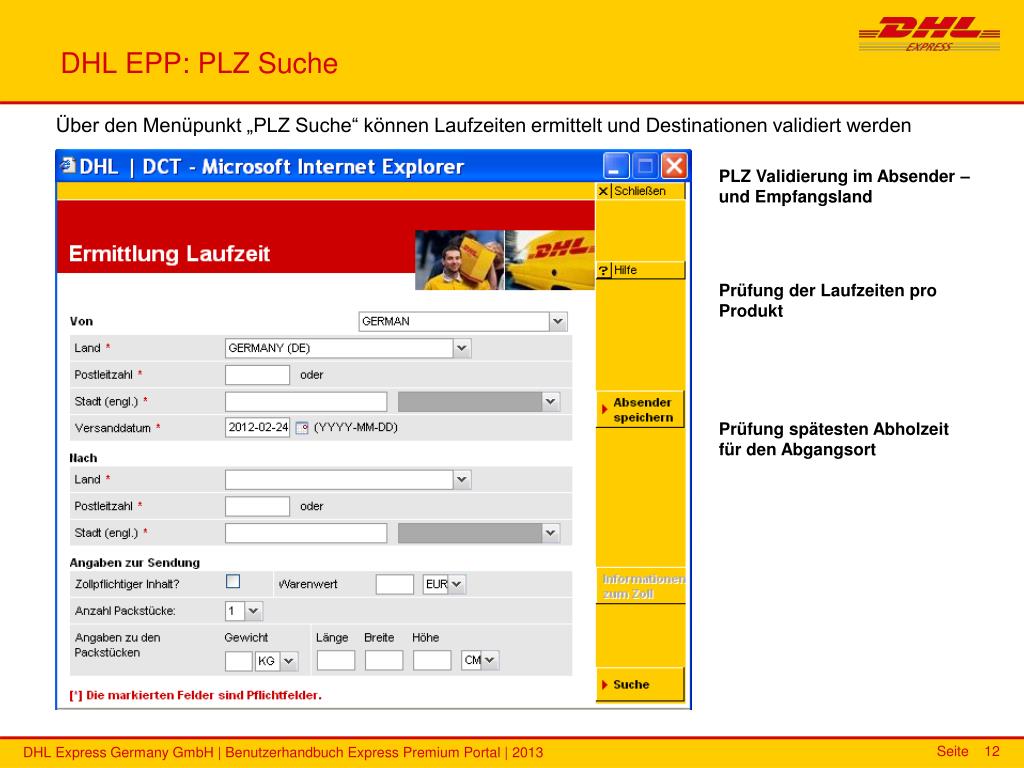This screenshot has height=768, width=1024.
Task: Click the Nach Postleitzahl input field
Action: [x=257, y=506]
